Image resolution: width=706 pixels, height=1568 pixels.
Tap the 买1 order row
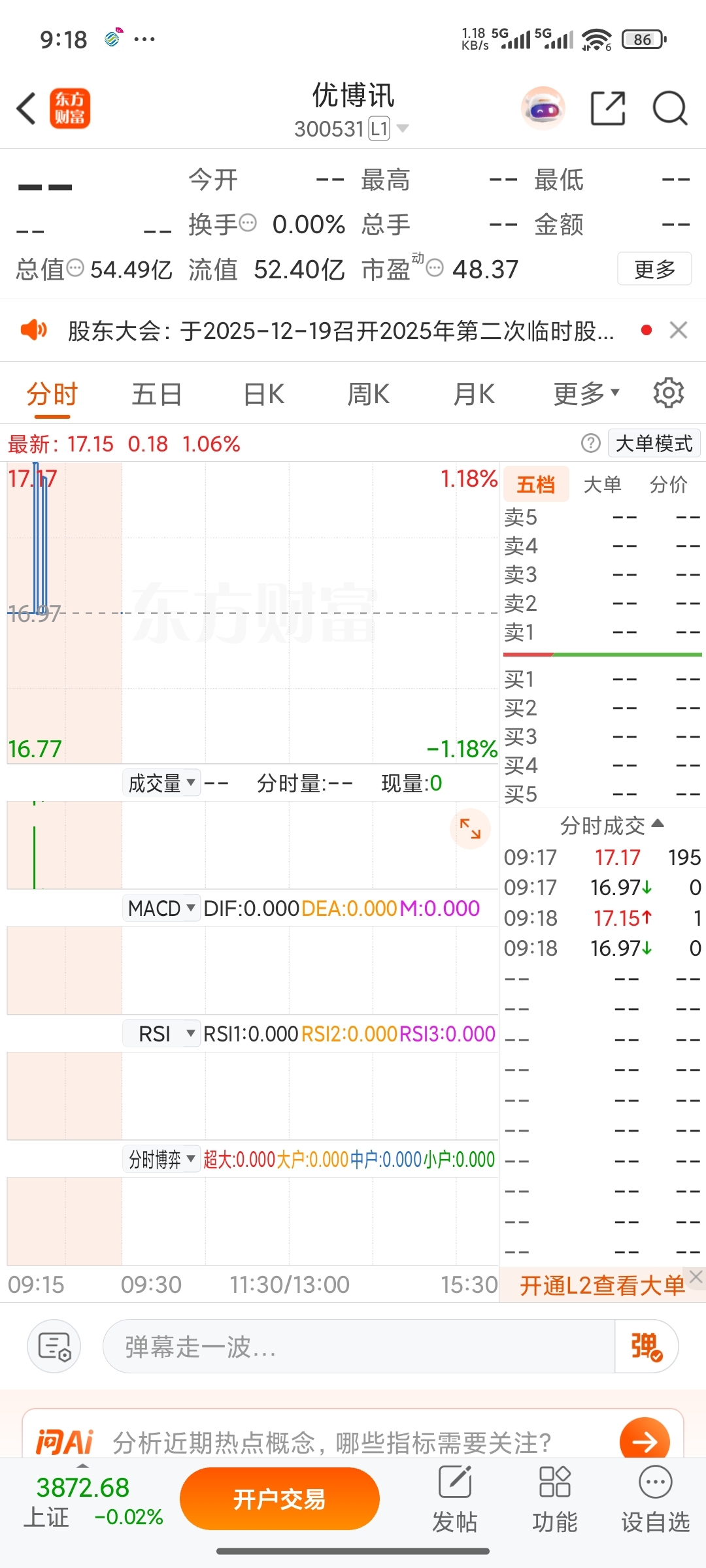(602, 679)
